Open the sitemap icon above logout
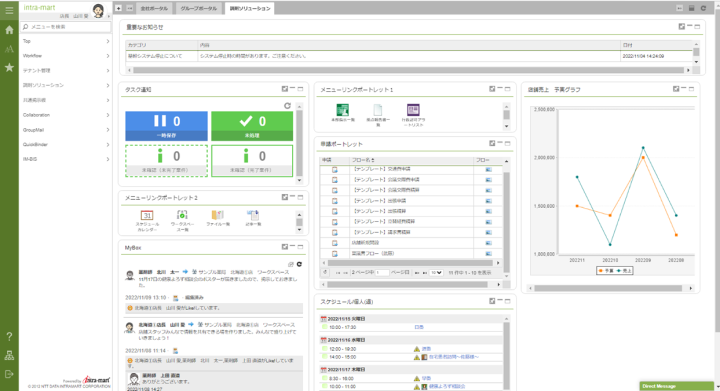 point(9,355)
